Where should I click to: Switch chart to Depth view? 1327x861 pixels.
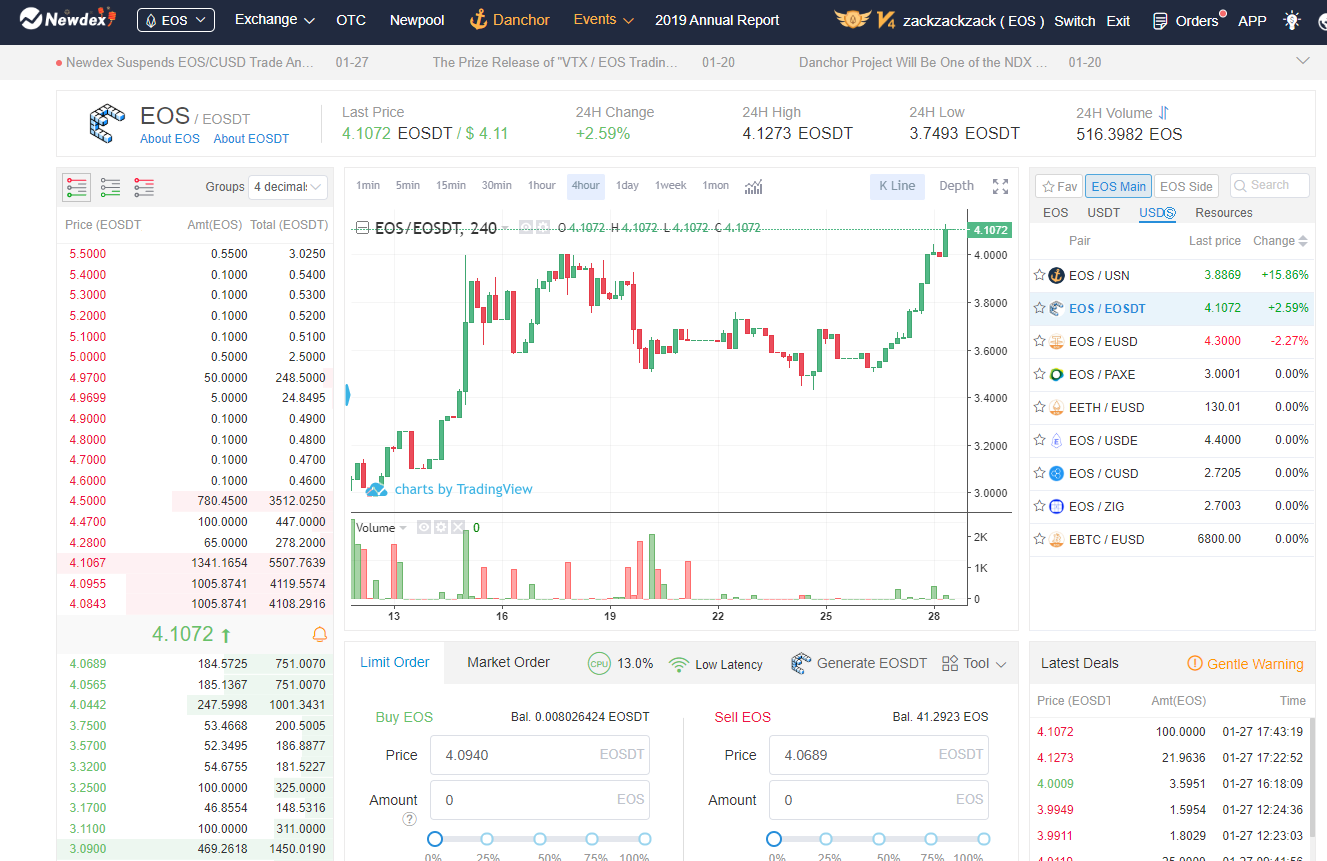point(956,186)
